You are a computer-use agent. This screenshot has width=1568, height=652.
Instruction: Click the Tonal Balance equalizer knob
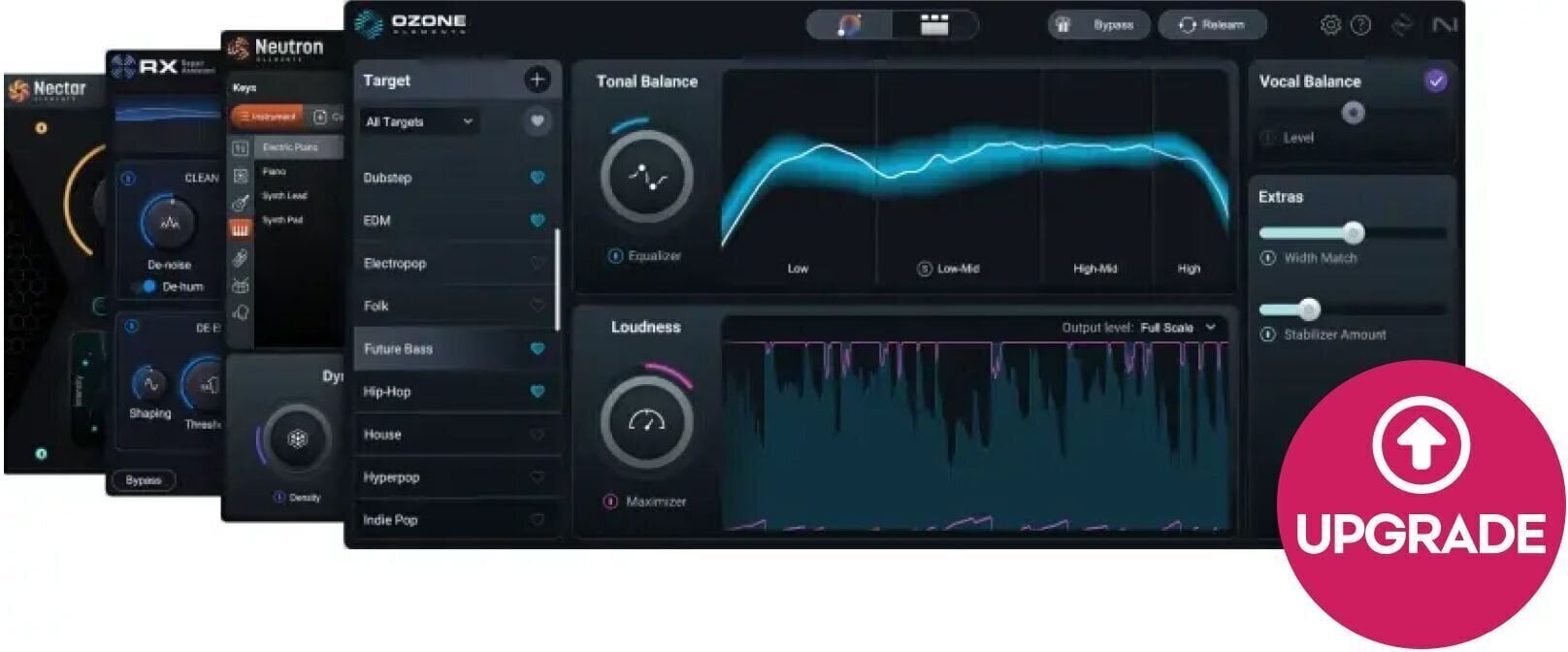[646, 177]
